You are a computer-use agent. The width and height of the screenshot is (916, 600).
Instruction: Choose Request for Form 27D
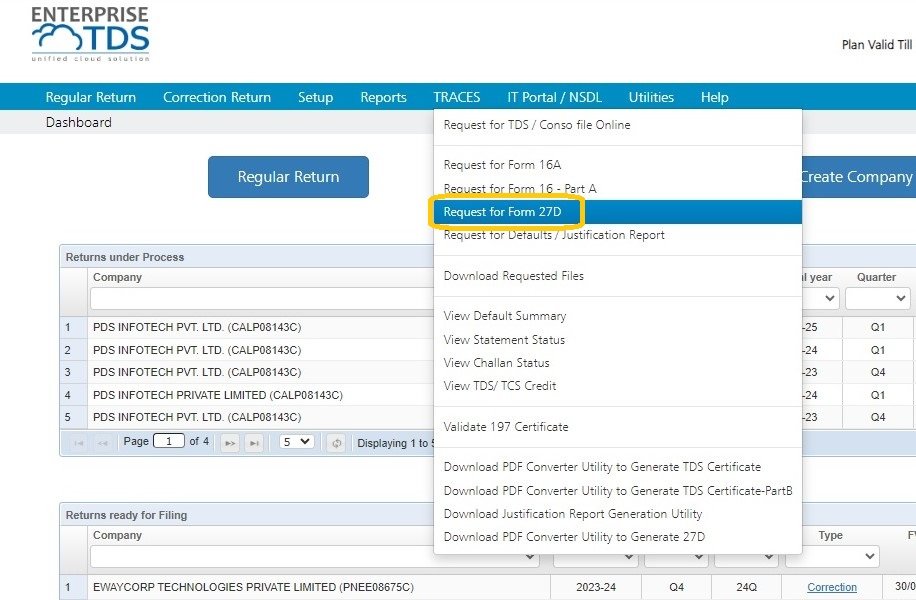tap(617, 211)
